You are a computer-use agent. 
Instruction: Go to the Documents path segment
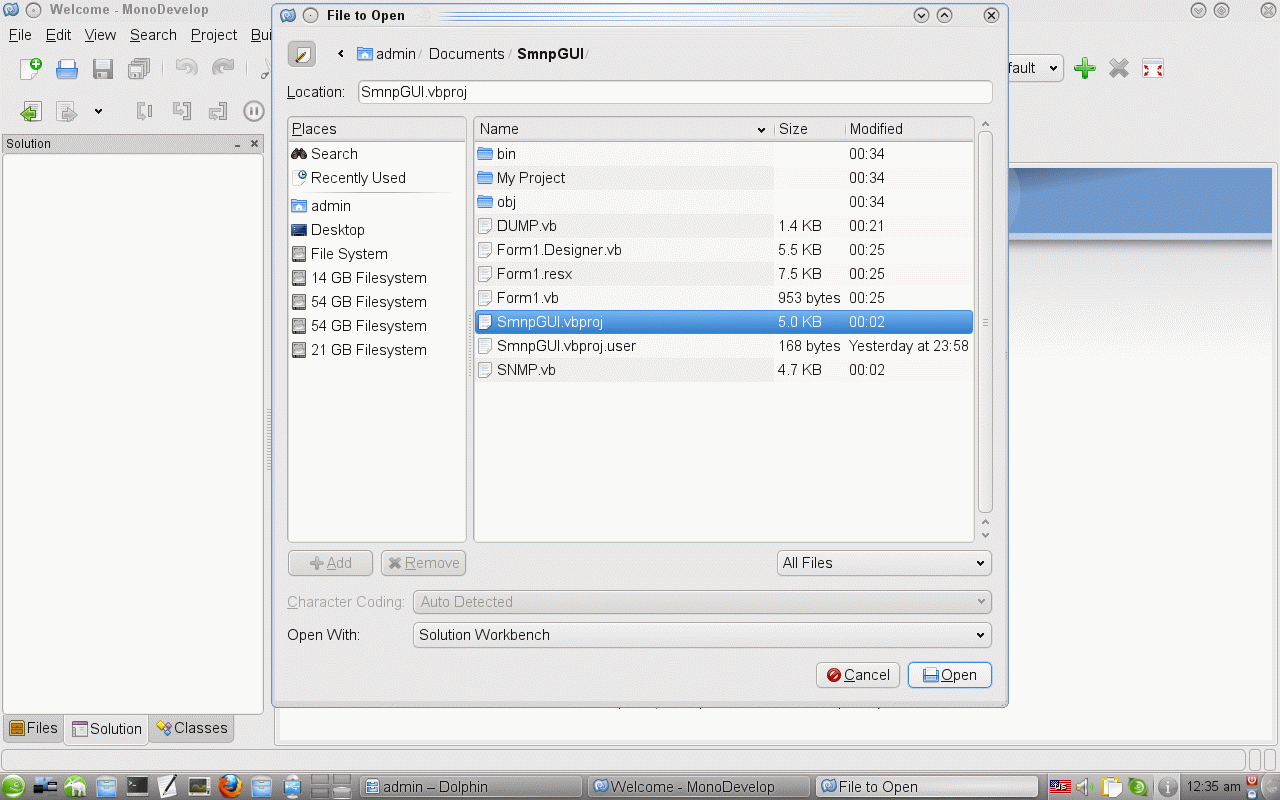coord(466,54)
